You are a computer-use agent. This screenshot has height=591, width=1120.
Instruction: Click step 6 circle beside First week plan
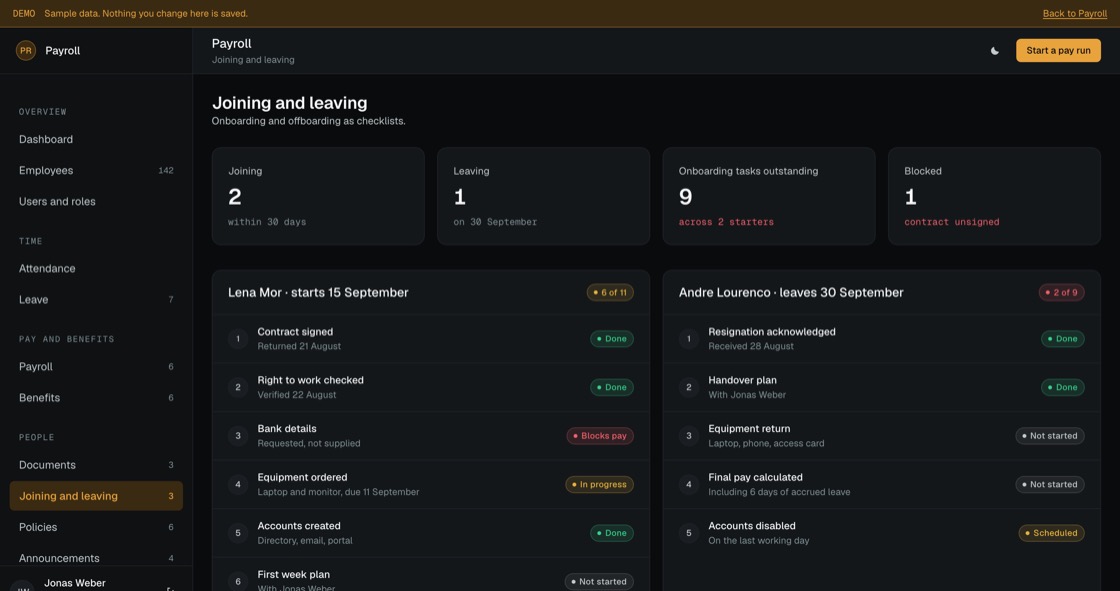[x=238, y=582]
